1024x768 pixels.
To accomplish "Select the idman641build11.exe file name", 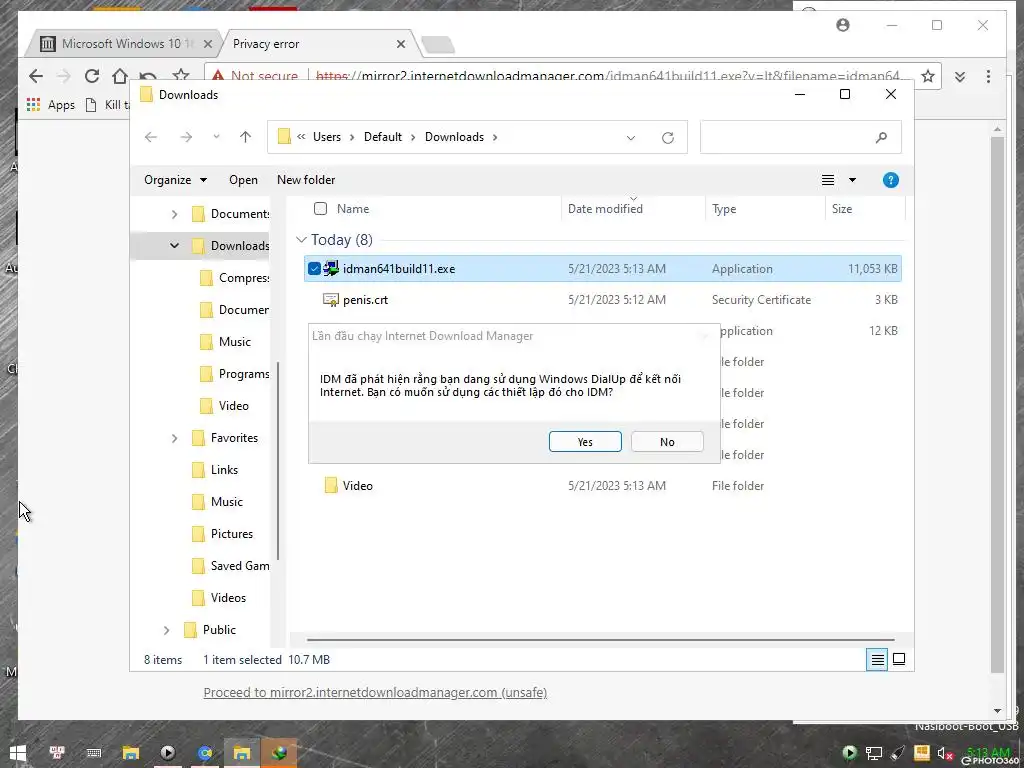I will (398, 268).
